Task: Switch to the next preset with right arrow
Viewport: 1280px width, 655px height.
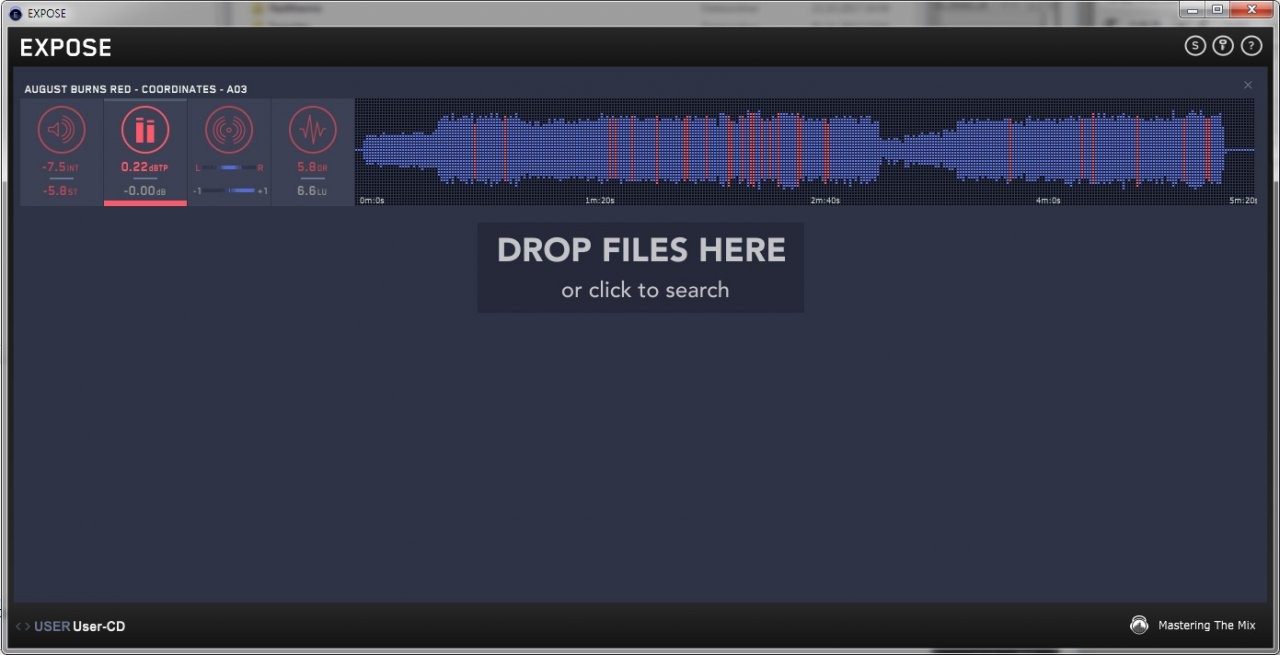Action: [27, 627]
